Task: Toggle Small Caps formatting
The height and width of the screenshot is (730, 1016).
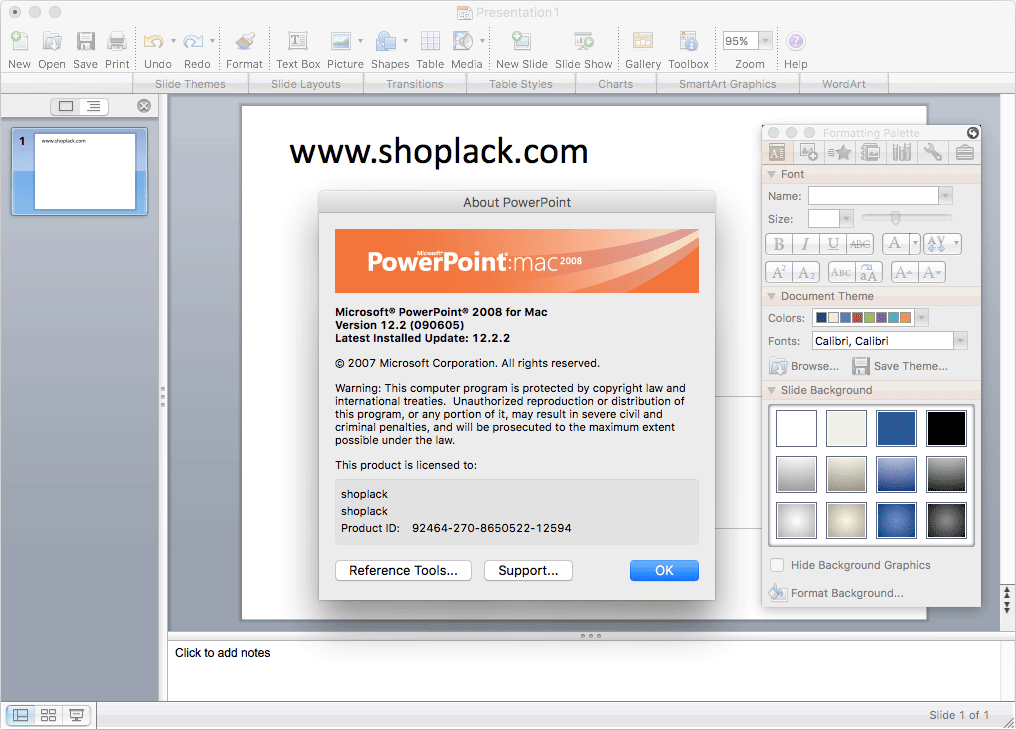Action: (x=841, y=273)
